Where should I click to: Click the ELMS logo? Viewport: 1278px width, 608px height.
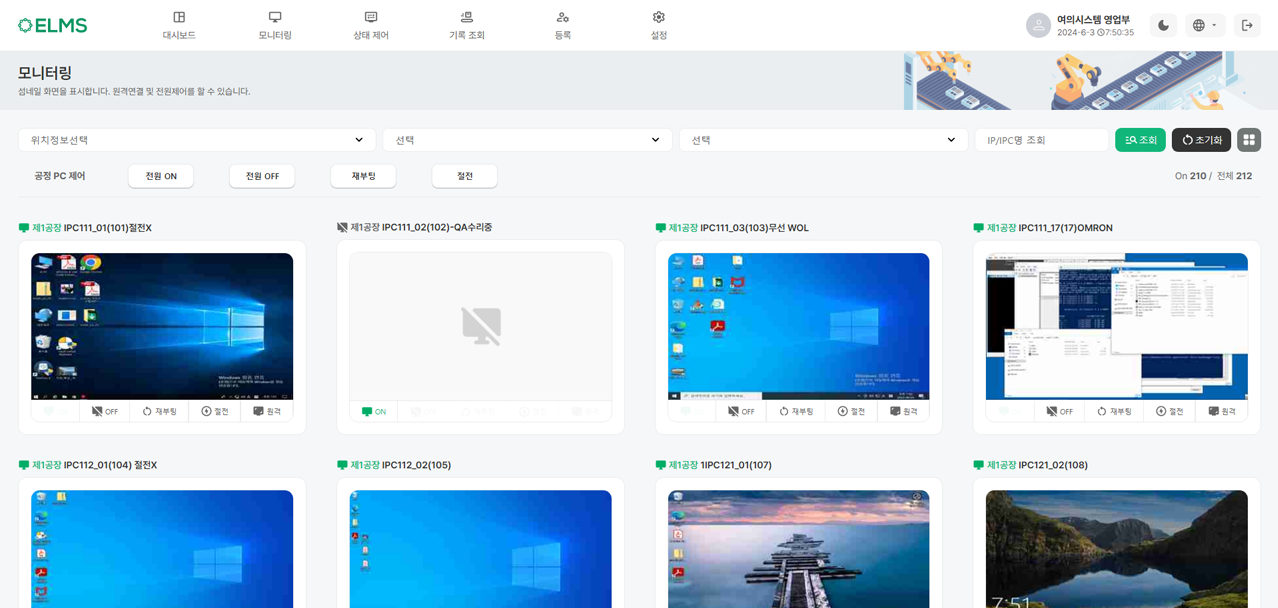[x=53, y=25]
